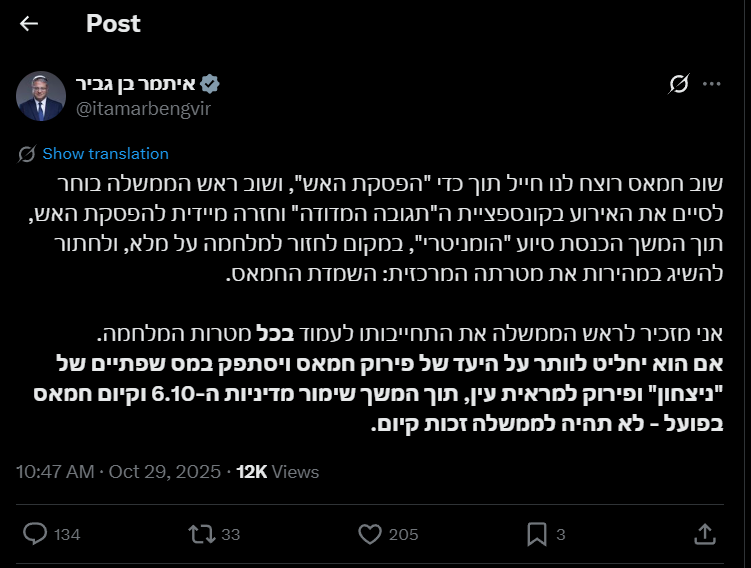Go back using the left arrow
This screenshot has width=751, height=568.
(x=29, y=23)
